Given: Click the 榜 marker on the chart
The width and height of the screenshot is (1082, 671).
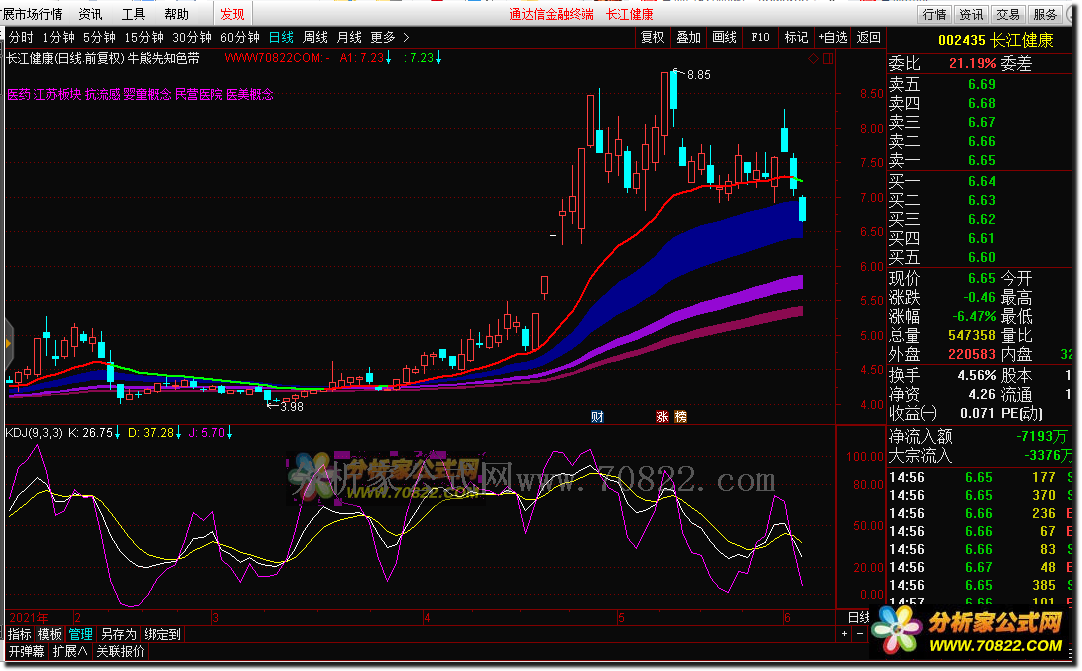Looking at the screenshot, I should pyautogui.click(x=680, y=416).
